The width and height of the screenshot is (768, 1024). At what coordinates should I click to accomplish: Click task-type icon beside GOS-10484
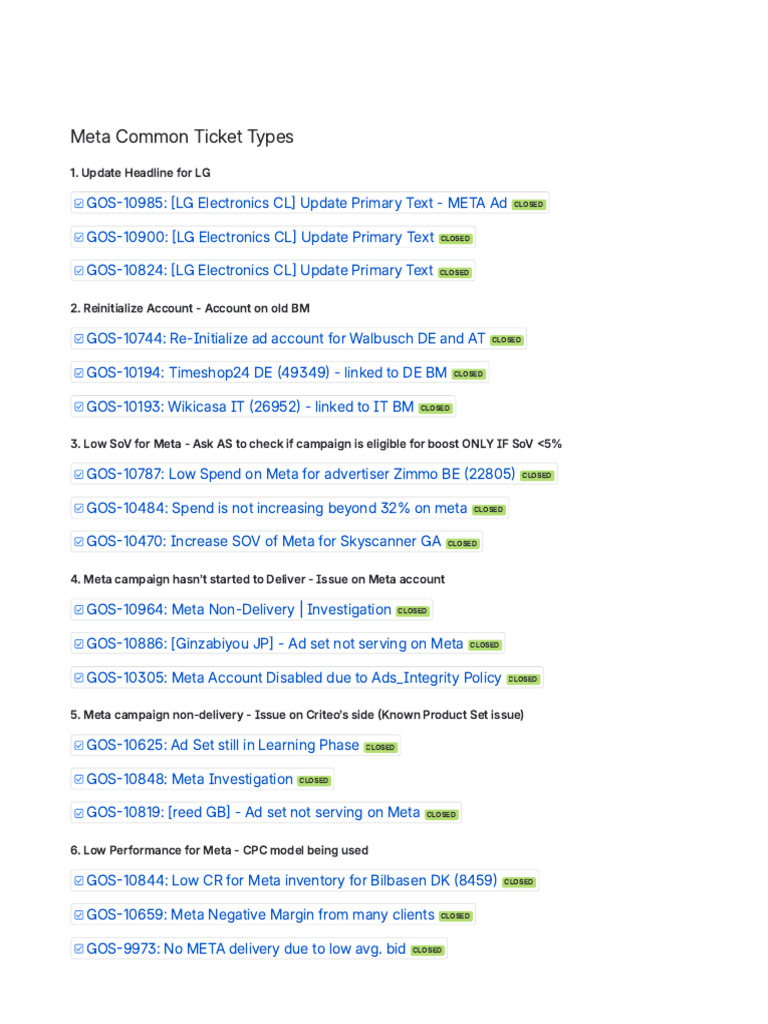(79, 507)
